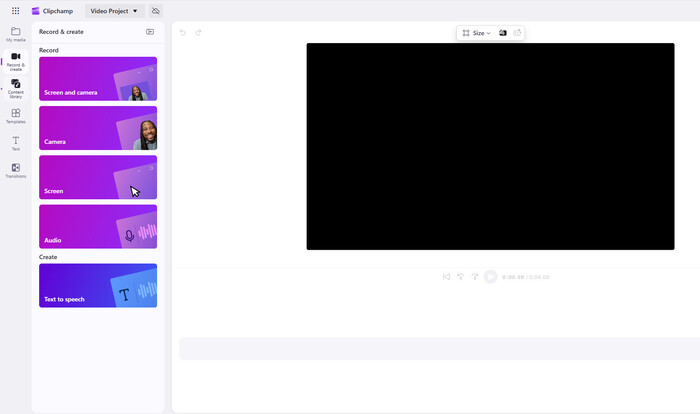Choose the Screen recording card
The height and width of the screenshot is (414, 700).
coord(98,177)
